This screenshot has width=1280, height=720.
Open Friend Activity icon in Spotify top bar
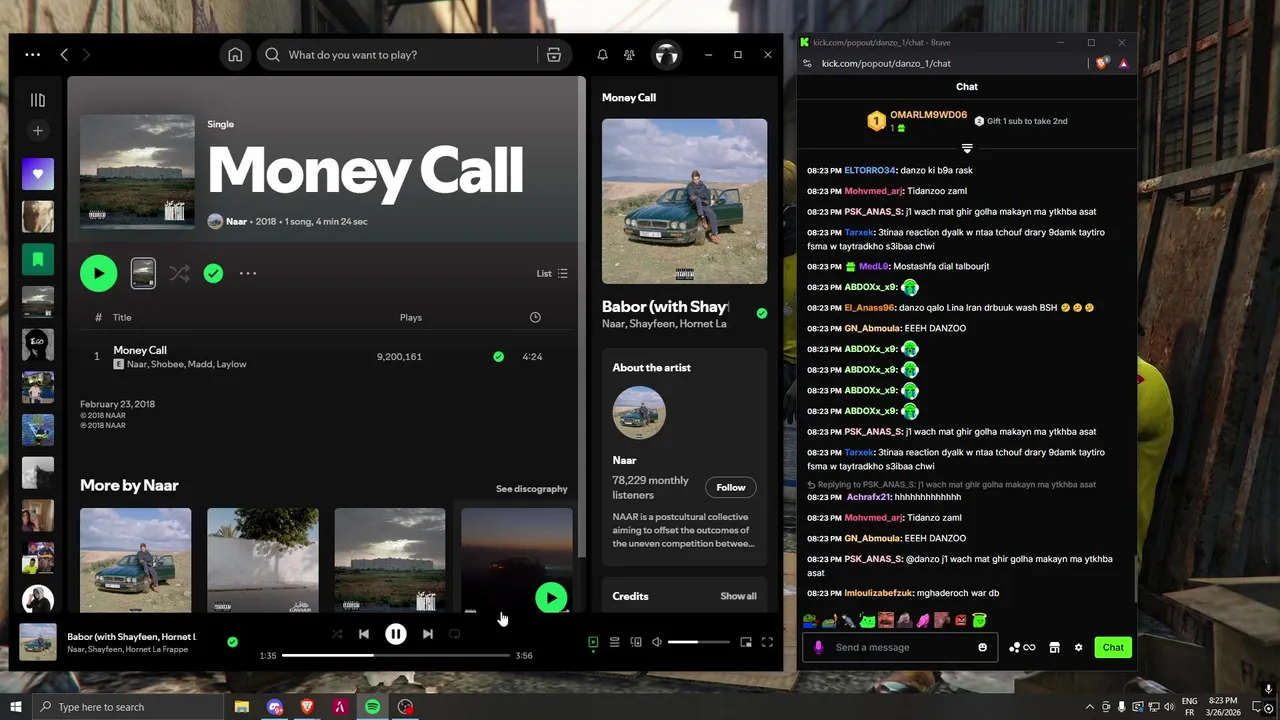tap(629, 55)
